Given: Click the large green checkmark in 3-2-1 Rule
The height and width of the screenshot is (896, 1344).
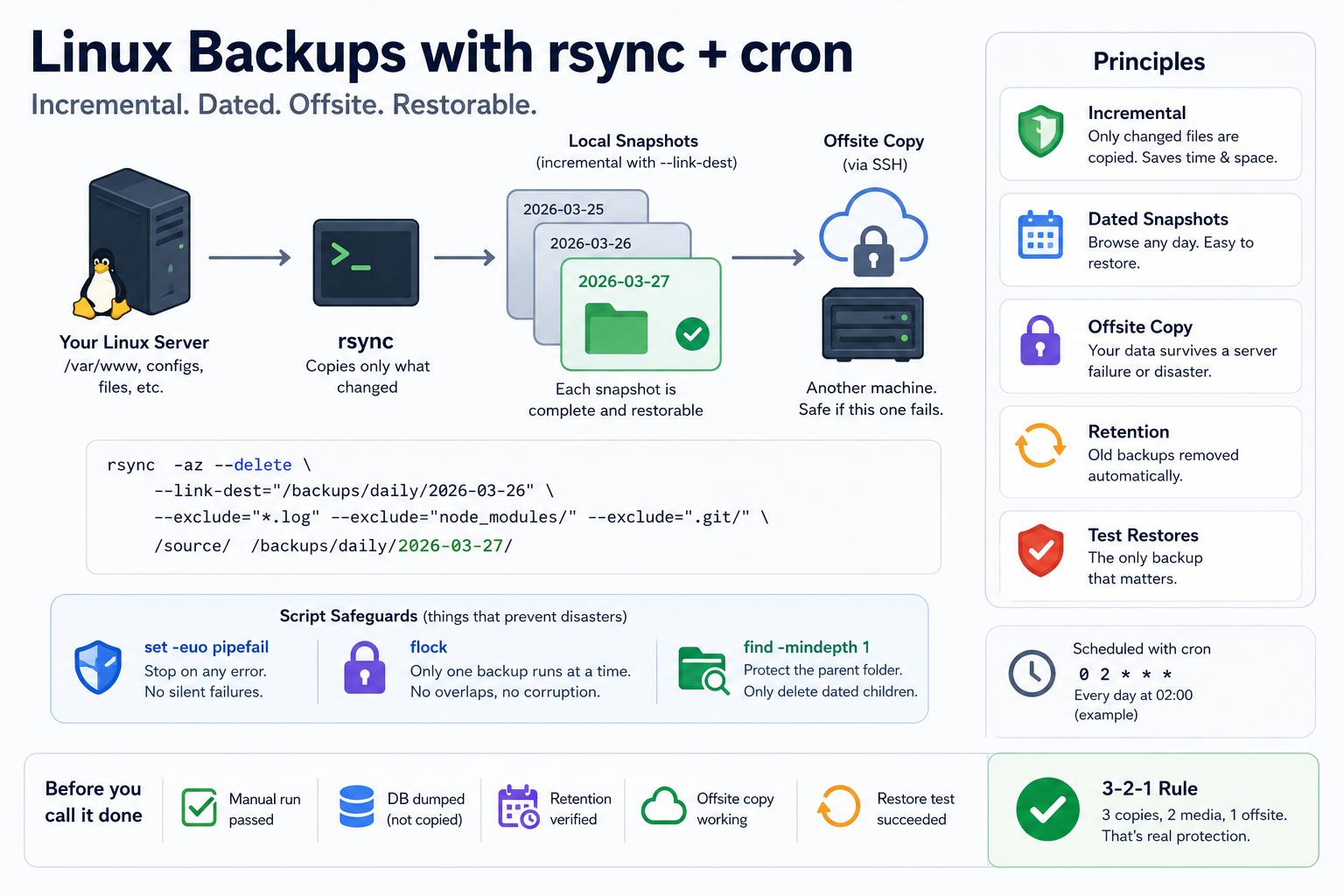Looking at the screenshot, I should (1047, 809).
